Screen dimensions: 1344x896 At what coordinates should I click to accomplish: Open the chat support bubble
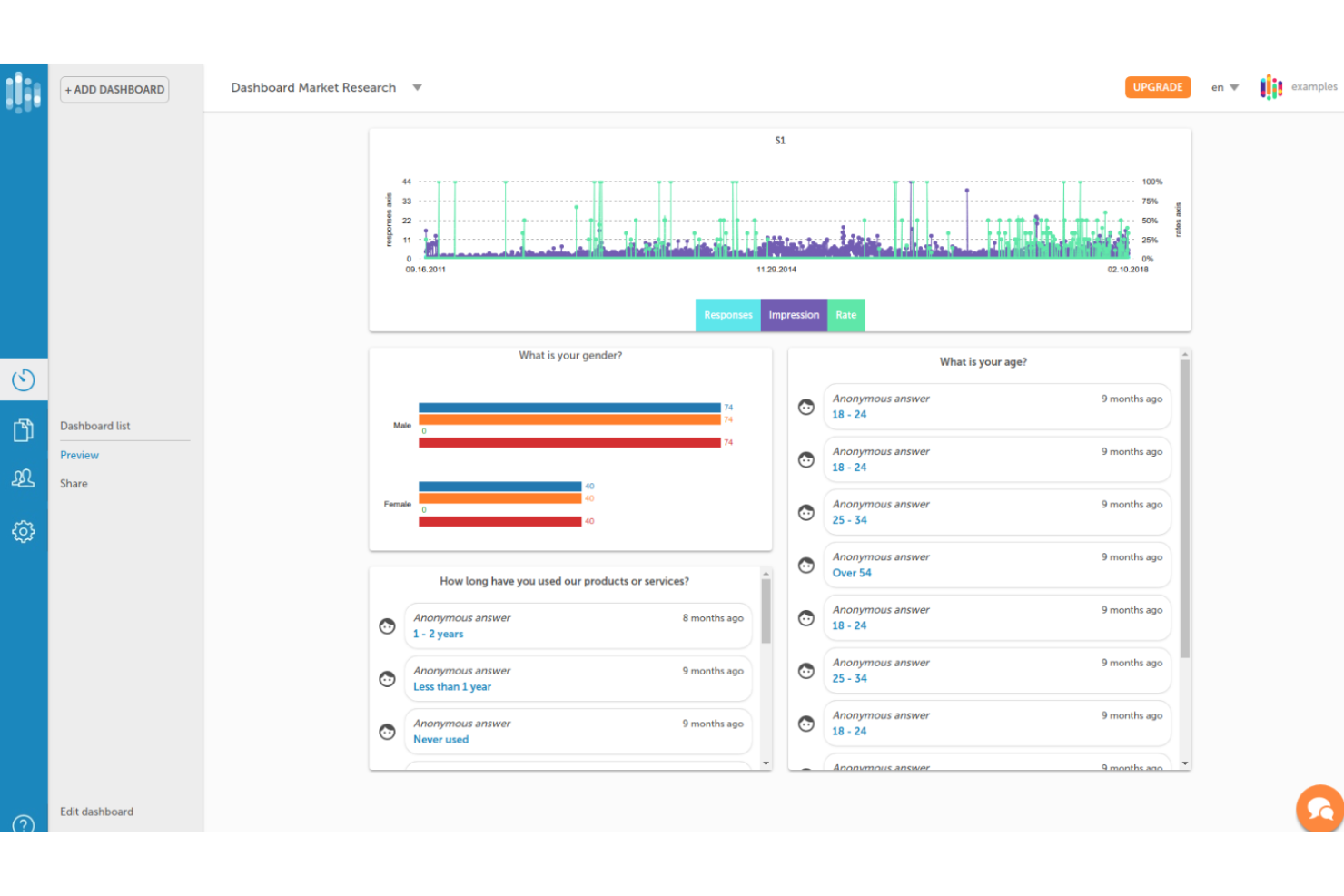point(1319,808)
